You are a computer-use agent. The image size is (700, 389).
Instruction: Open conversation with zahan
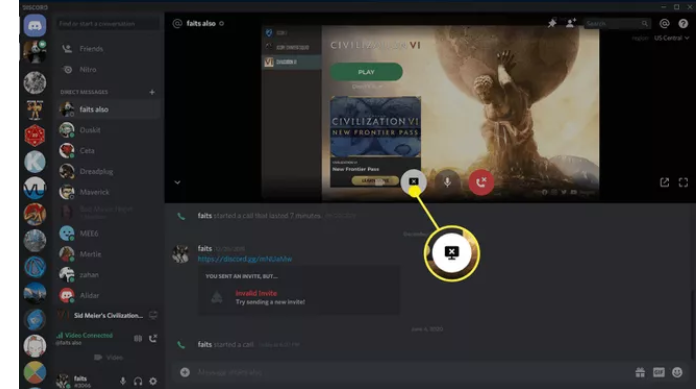[108, 275]
